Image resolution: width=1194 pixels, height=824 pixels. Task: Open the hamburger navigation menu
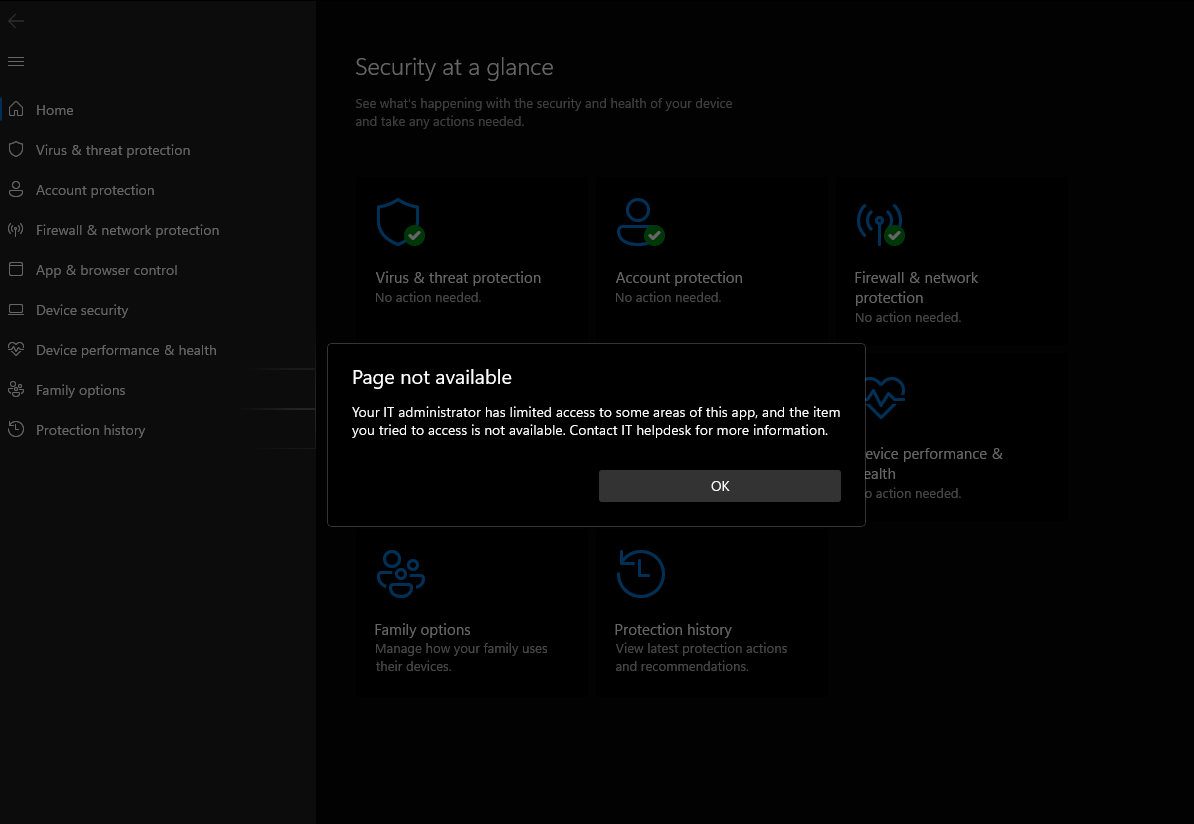16,62
